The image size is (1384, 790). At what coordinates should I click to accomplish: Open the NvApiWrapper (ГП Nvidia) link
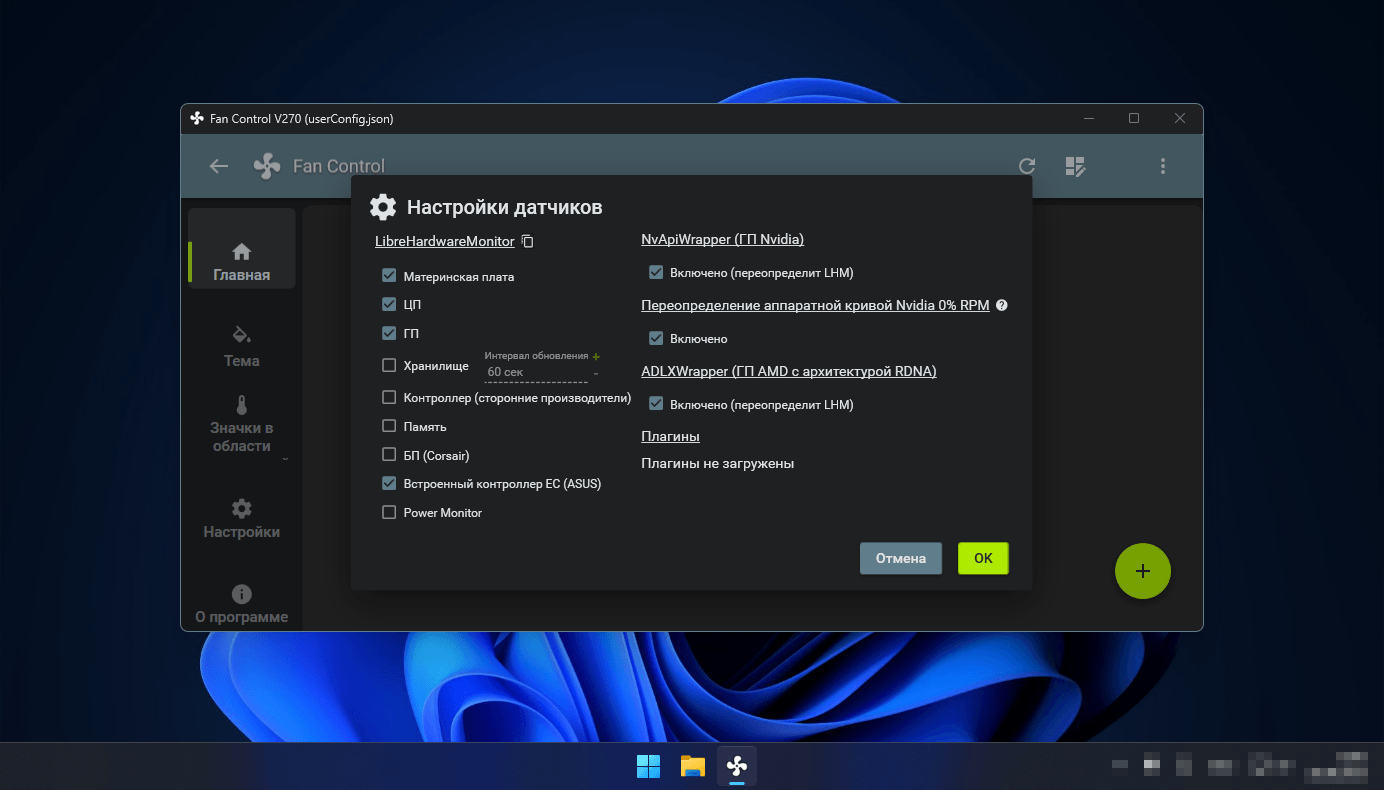723,239
